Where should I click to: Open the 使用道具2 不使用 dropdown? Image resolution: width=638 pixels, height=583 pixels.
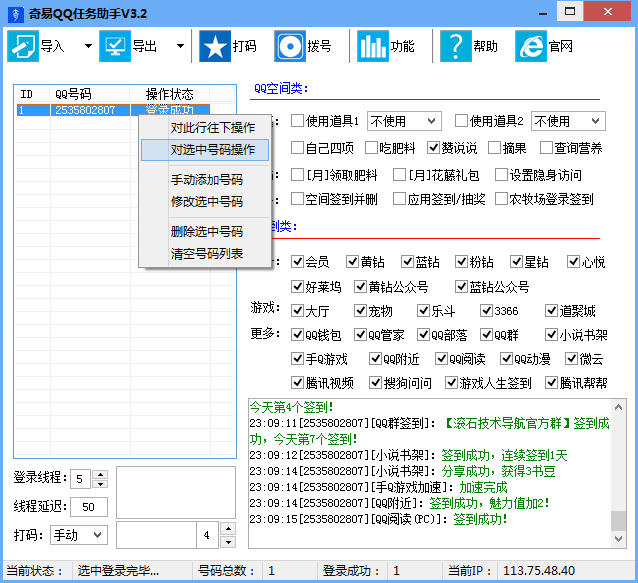[x=568, y=121]
